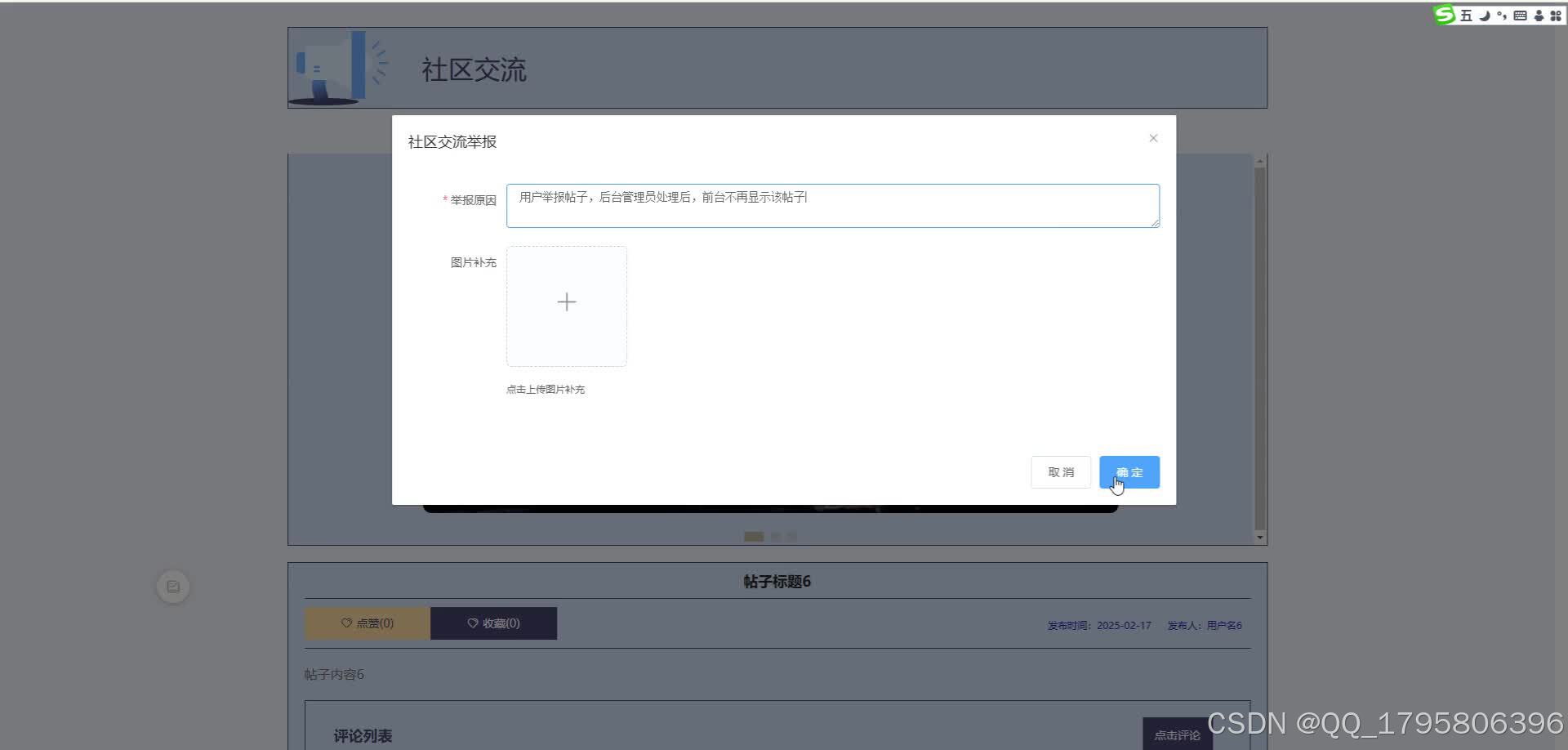This screenshot has height=750, width=1568.
Task: Select the first carousel indicator bar
Action: coord(754,537)
